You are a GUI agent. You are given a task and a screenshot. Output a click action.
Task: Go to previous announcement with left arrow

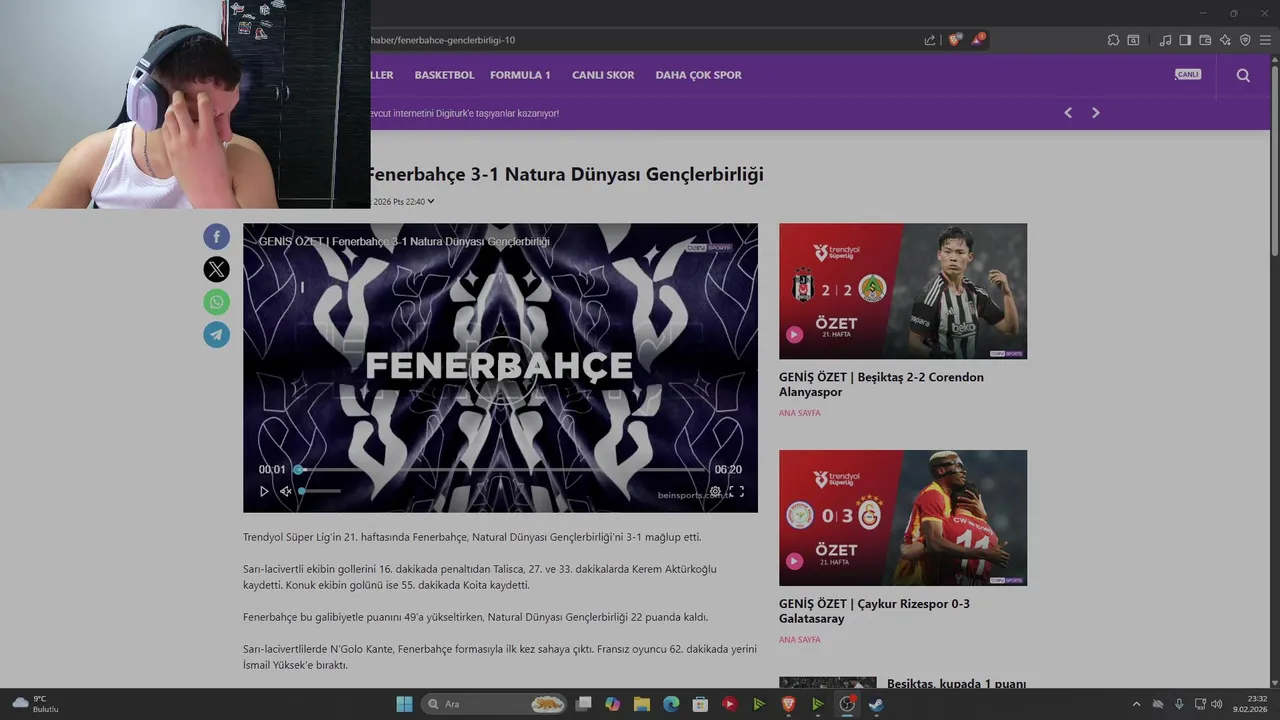coord(1068,113)
